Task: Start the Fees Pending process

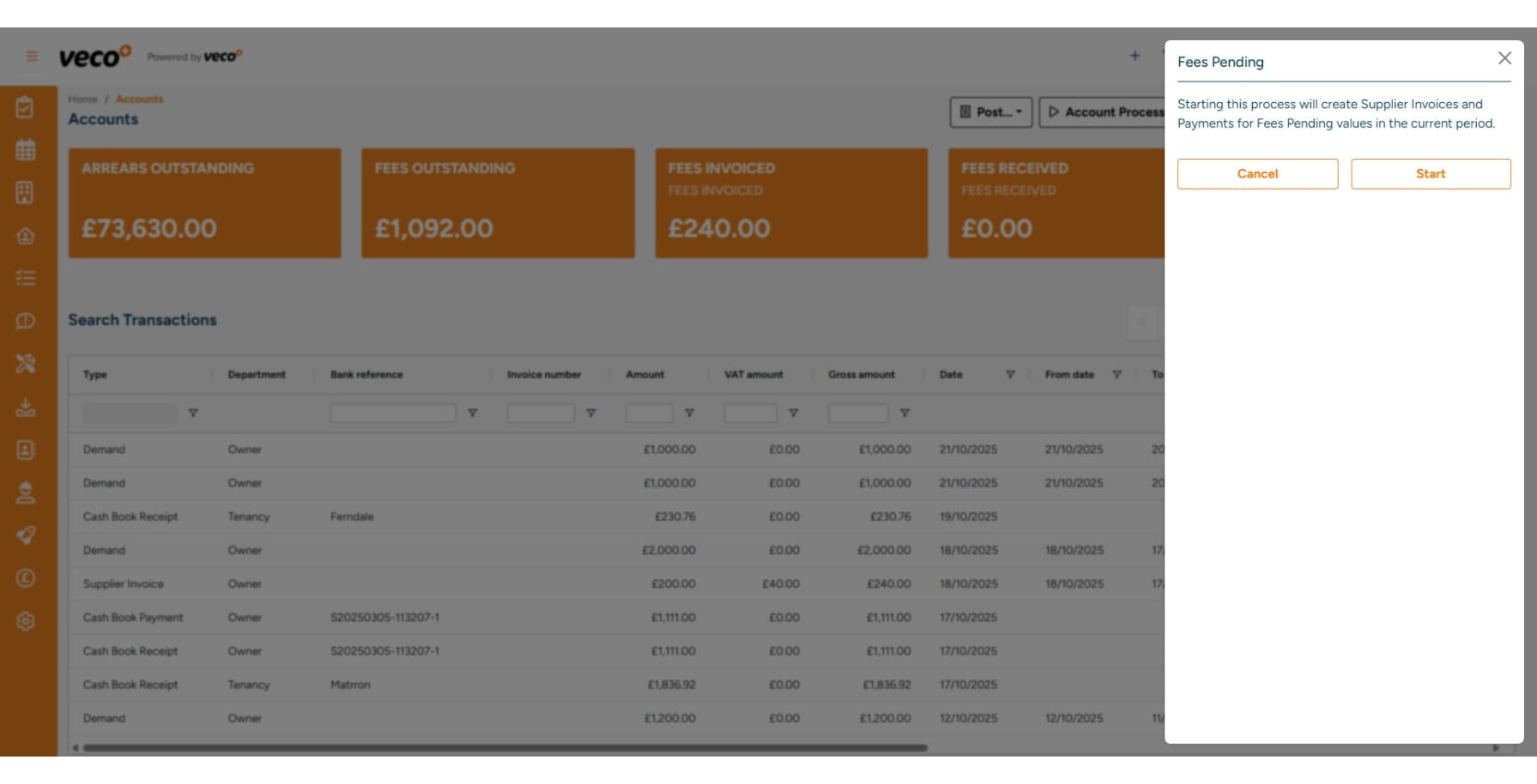Action: point(1431,173)
